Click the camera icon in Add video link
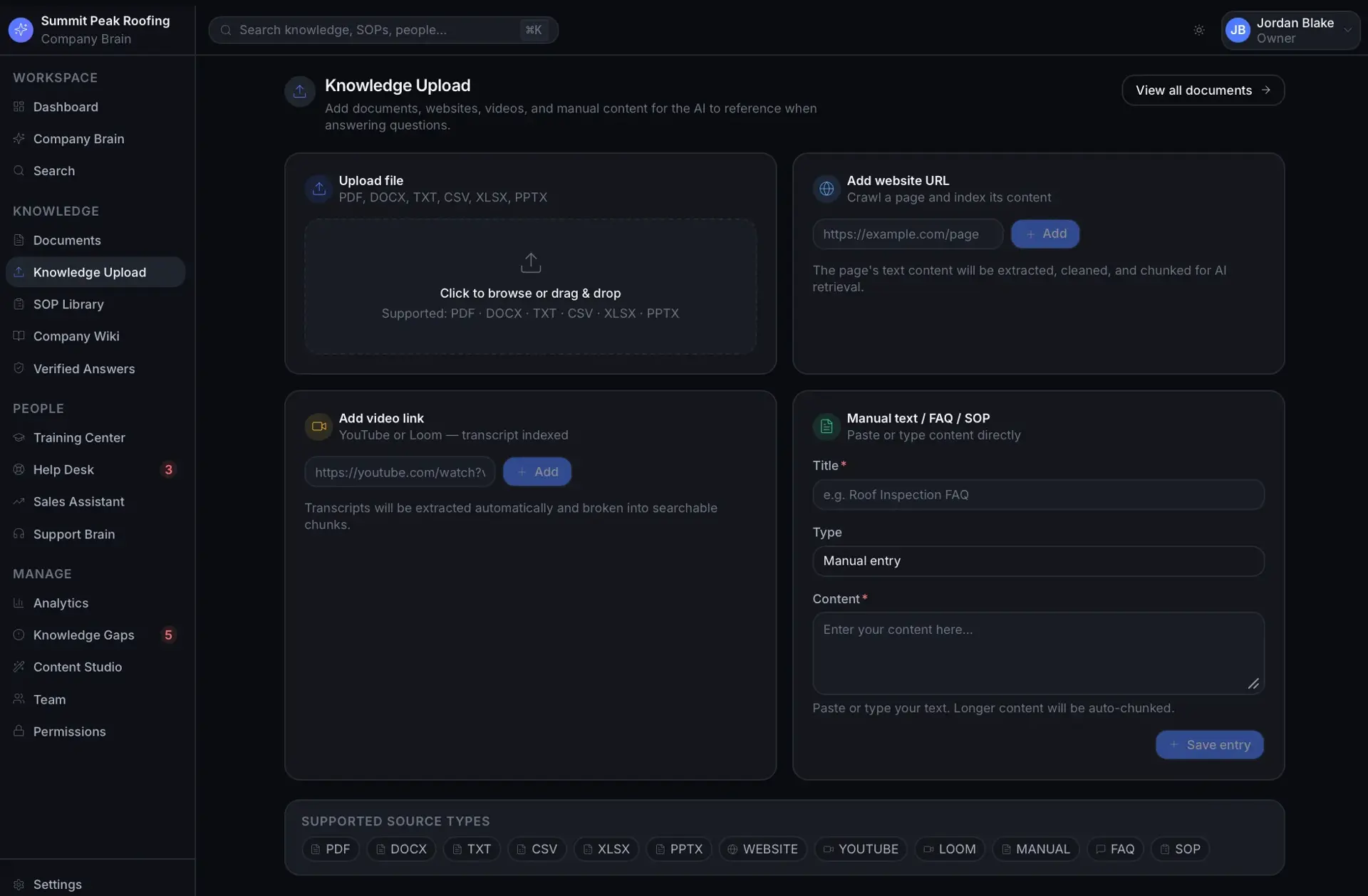This screenshot has height=896, width=1368. pyautogui.click(x=318, y=427)
